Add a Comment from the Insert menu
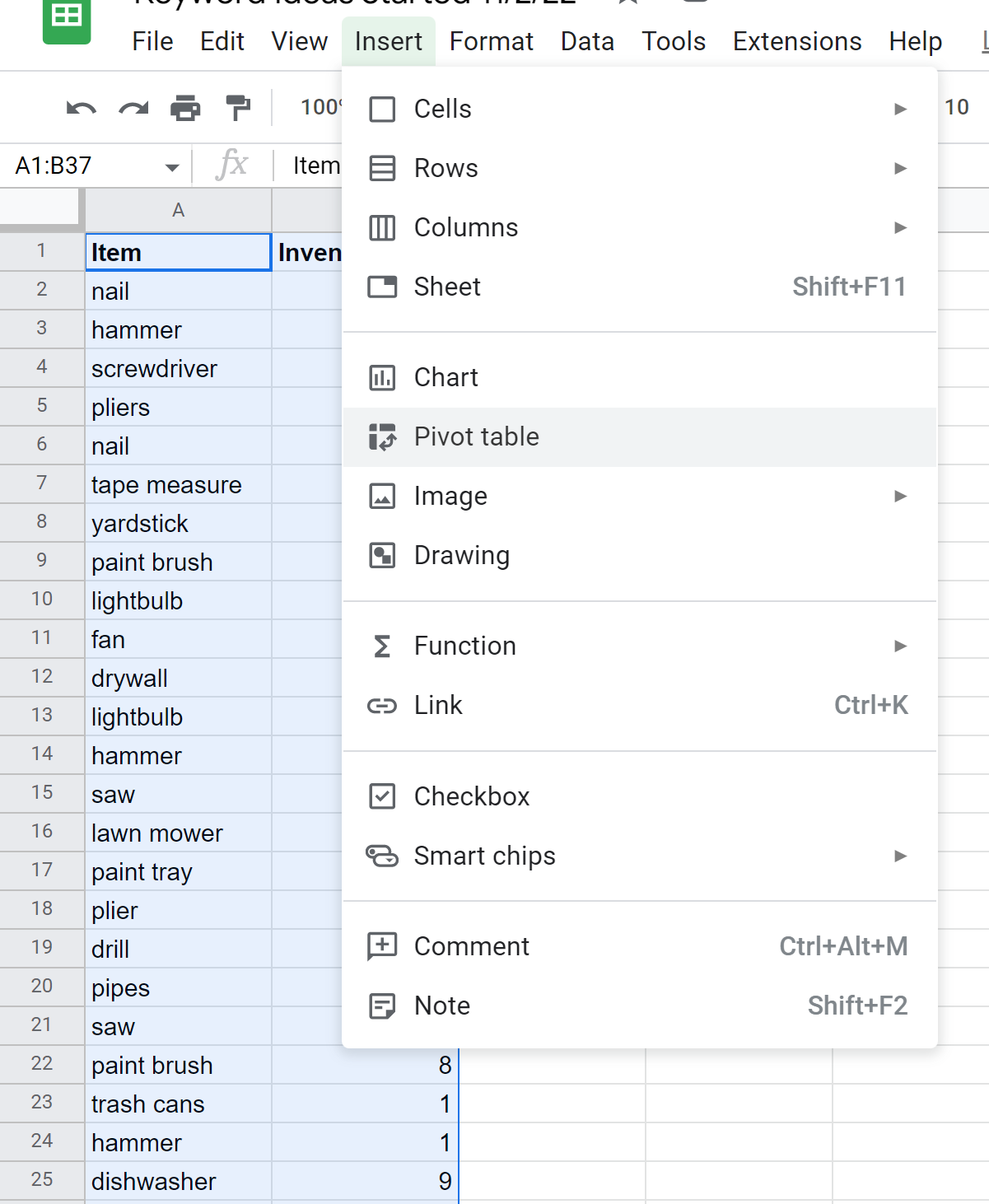This screenshot has width=989, height=1204. tap(471, 946)
